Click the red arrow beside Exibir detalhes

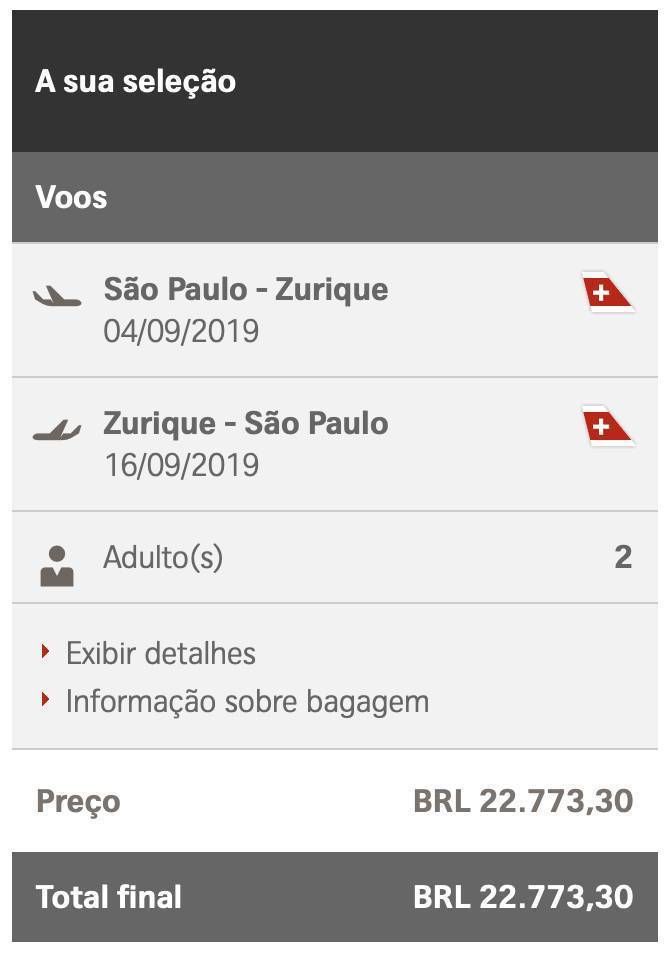pyautogui.click(x=45, y=652)
